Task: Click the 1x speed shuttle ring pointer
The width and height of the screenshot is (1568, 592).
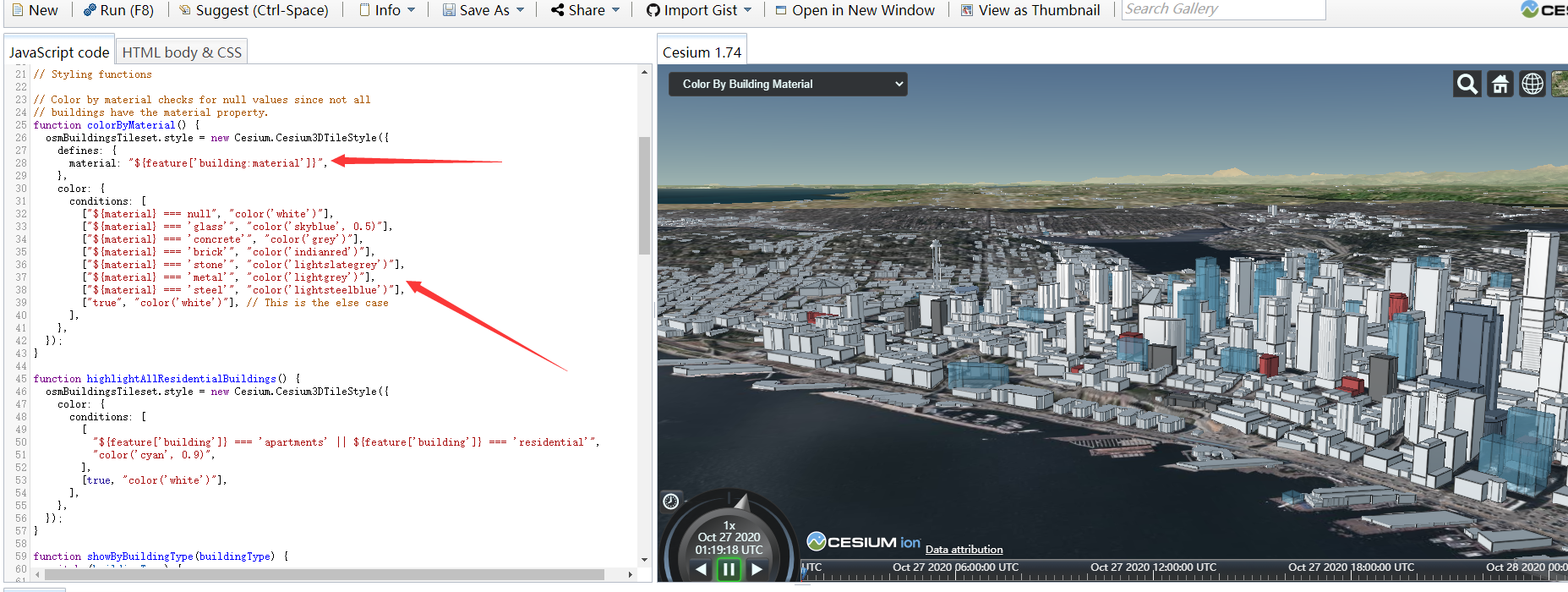Action: point(741,502)
